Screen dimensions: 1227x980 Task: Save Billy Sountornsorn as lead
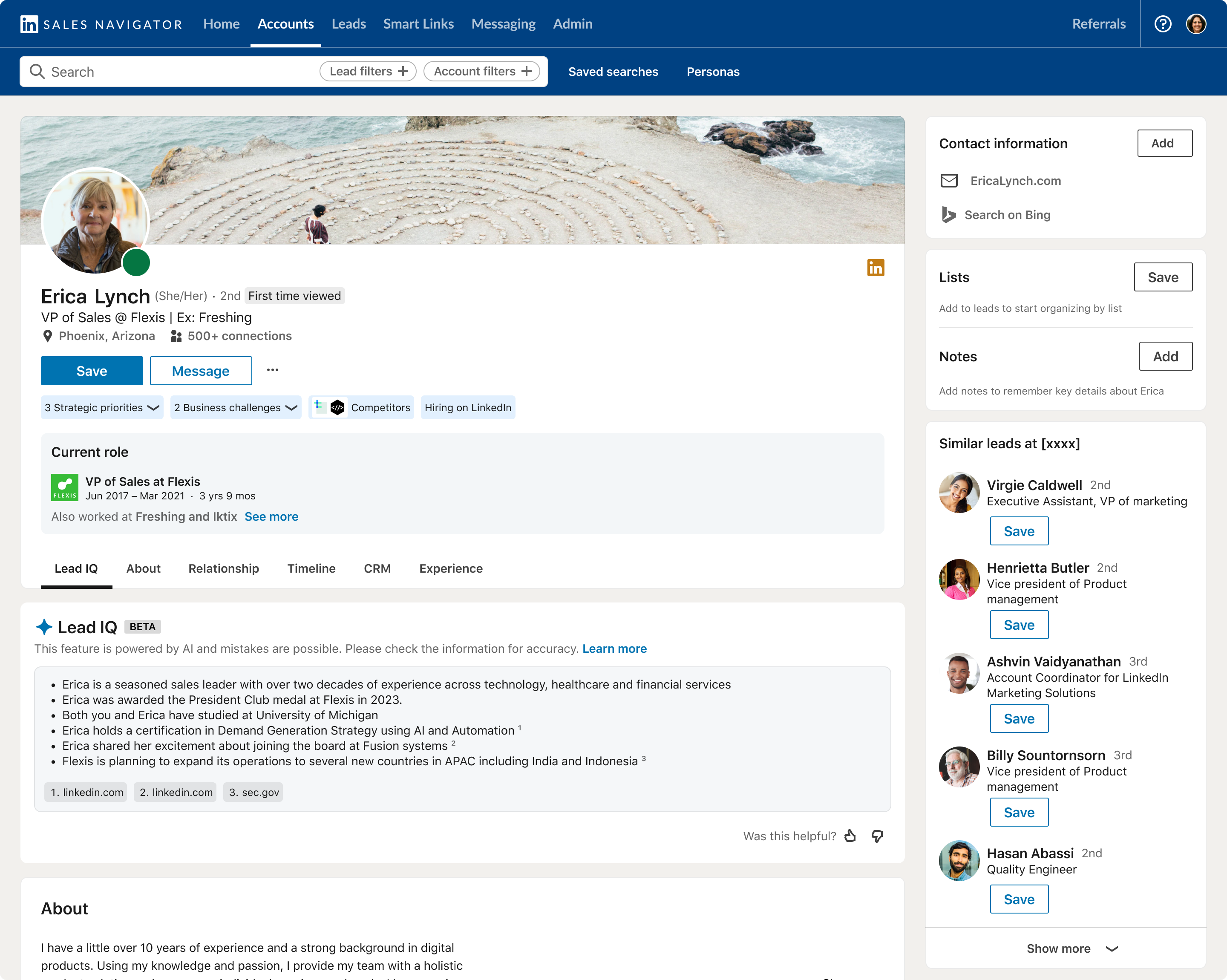tap(1019, 812)
